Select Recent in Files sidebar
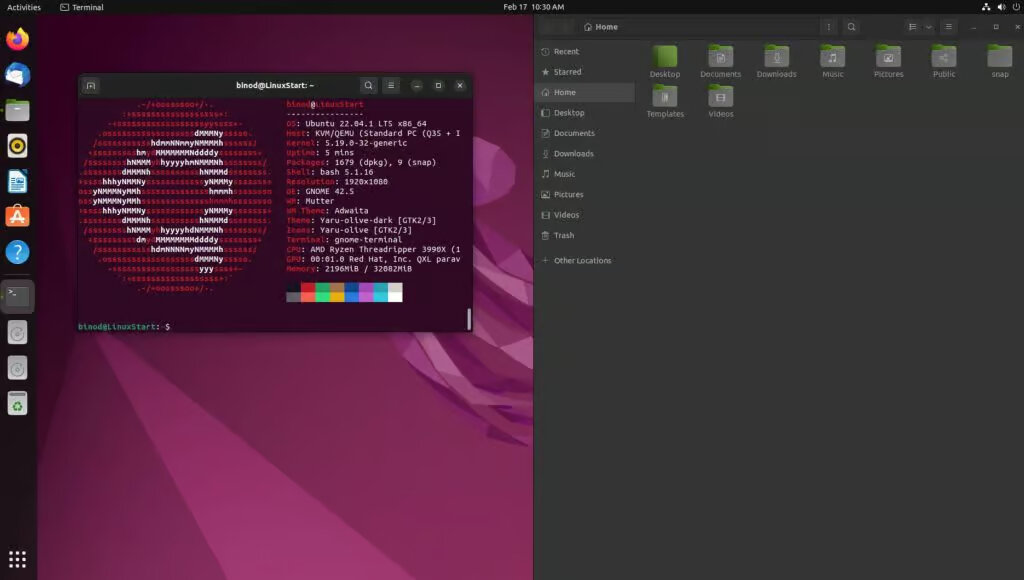Image resolution: width=1024 pixels, height=580 pixels. pos(584,52)
